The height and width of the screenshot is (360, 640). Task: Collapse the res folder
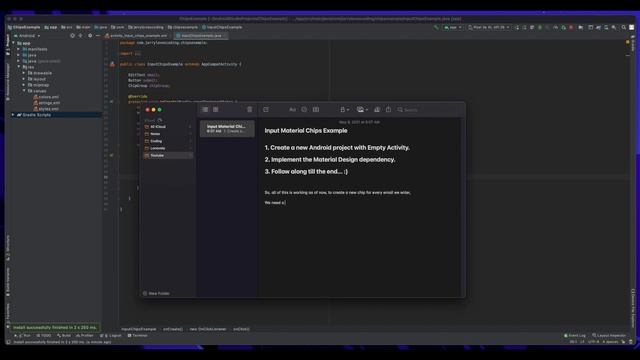[18, 67]
